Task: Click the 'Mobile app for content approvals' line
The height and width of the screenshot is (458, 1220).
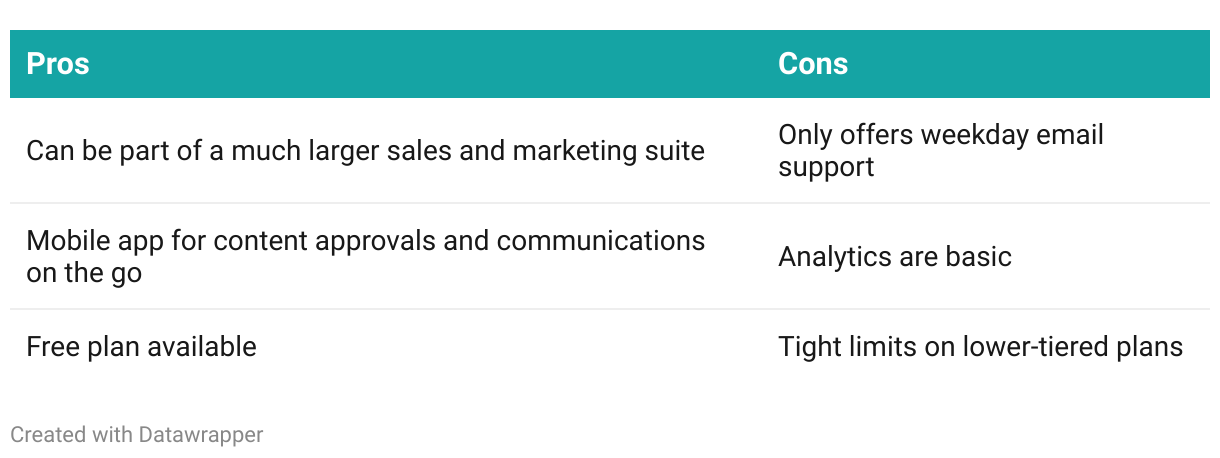Action: point(365,241)
